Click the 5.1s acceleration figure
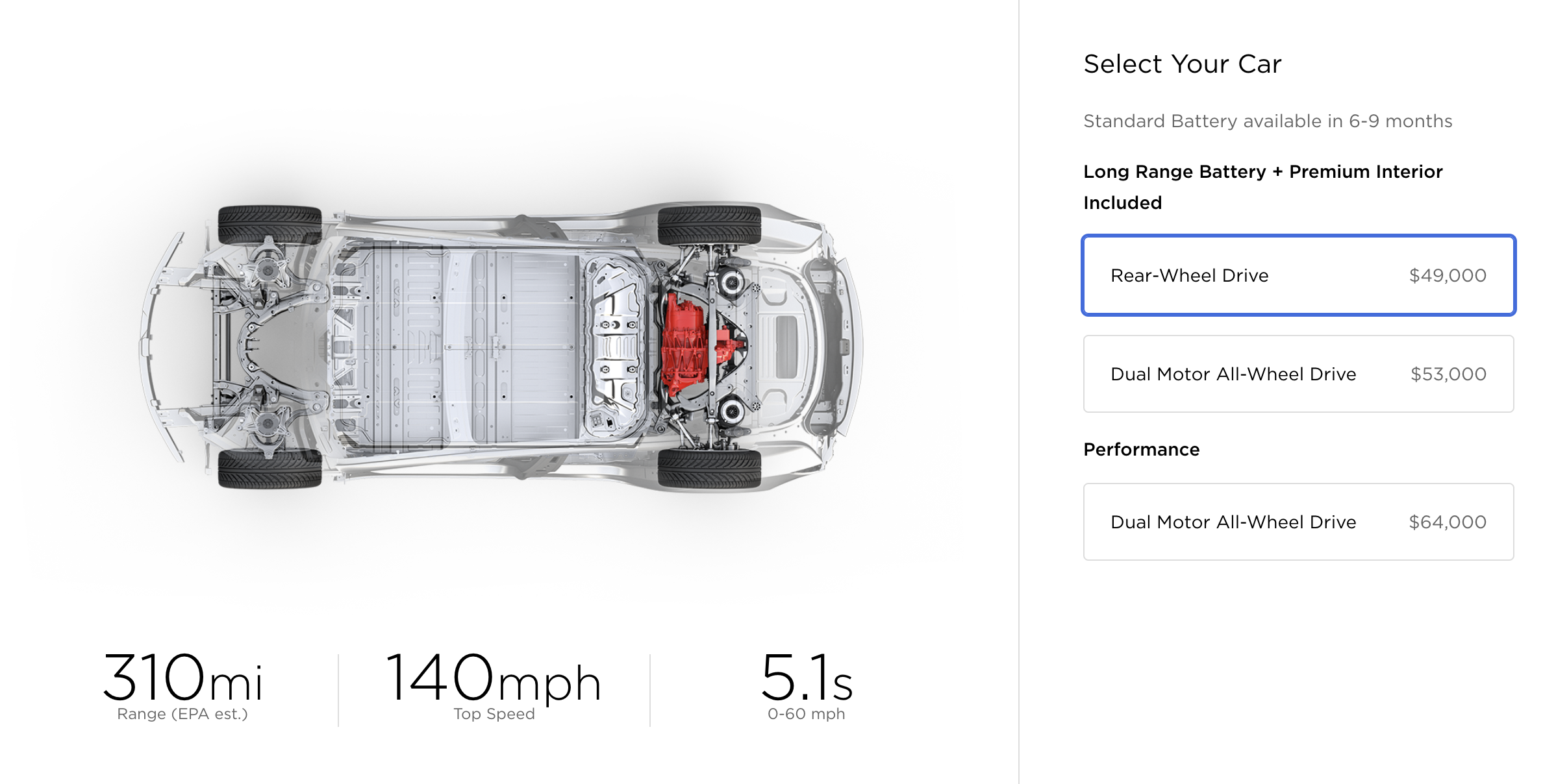The width and height of the screenshot is (1556, 784). point(806,678)
